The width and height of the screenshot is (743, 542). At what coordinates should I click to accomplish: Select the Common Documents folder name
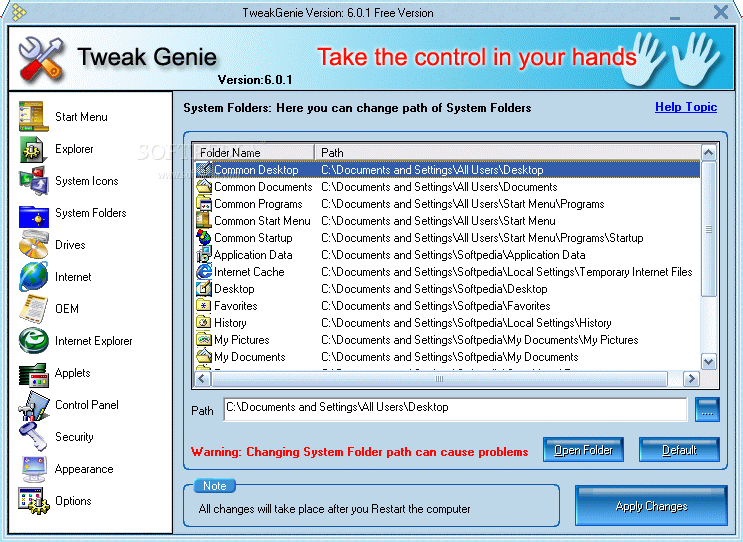coord(263,187)
